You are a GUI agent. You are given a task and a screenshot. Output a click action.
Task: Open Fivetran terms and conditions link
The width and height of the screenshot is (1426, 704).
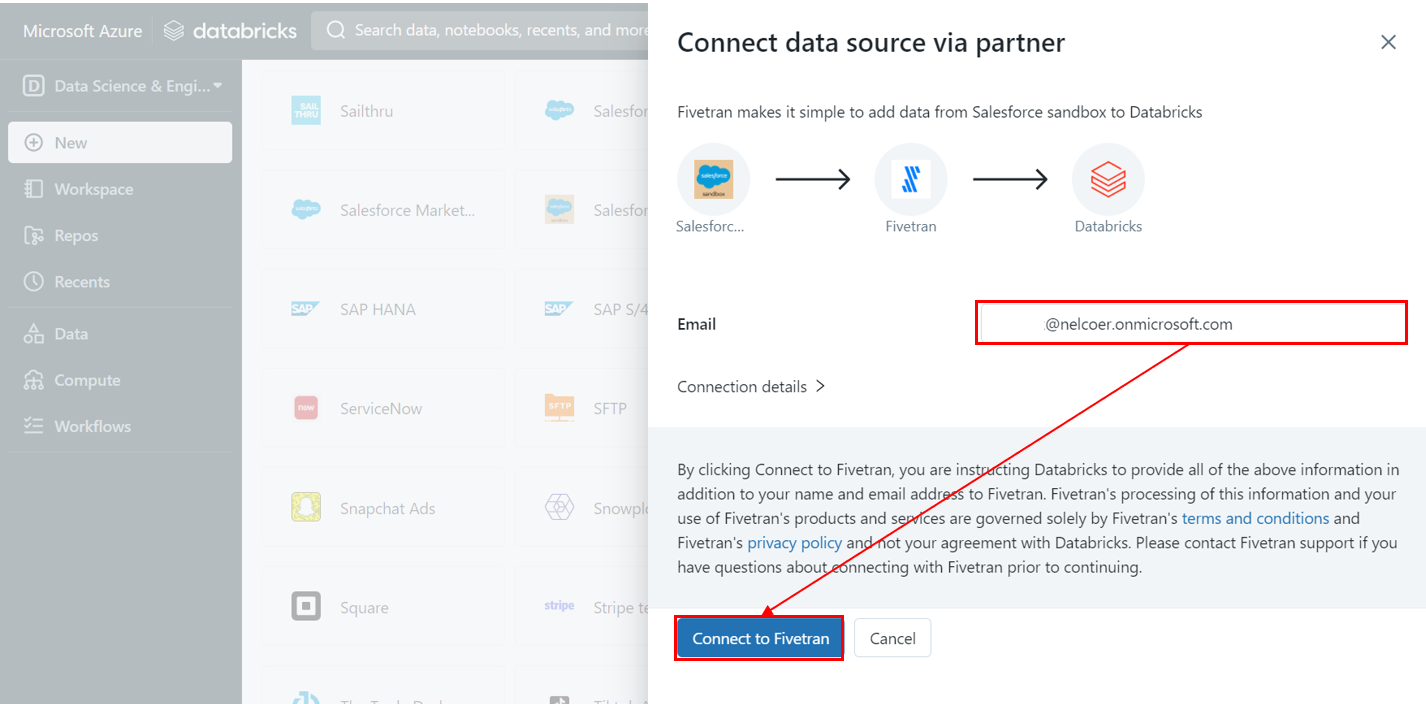point(1255,518)
